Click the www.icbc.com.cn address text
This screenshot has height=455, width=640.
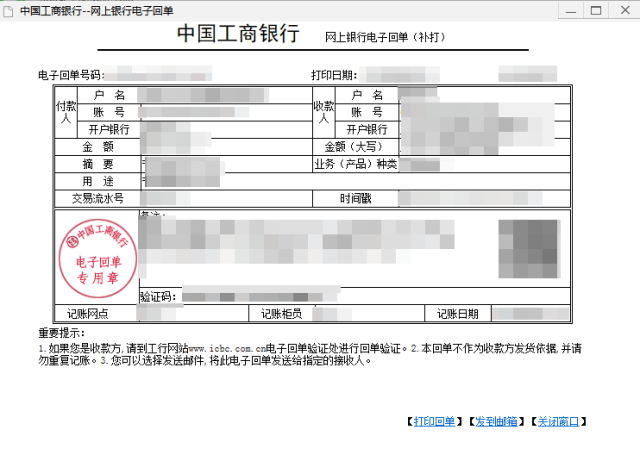pyautogui.click(x=227, y=349)
